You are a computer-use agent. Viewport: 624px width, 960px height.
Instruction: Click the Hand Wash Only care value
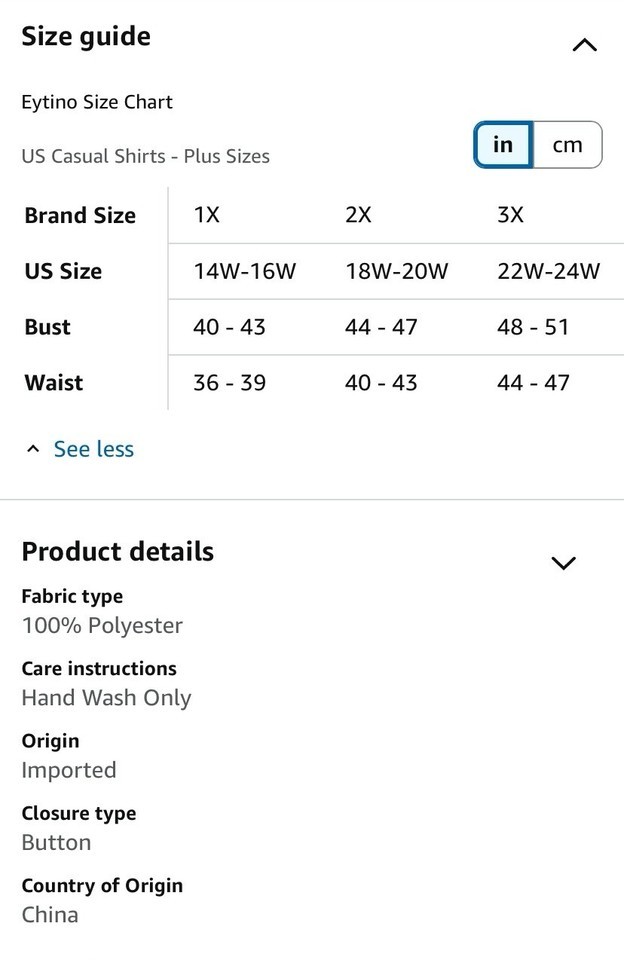(107, 698)
